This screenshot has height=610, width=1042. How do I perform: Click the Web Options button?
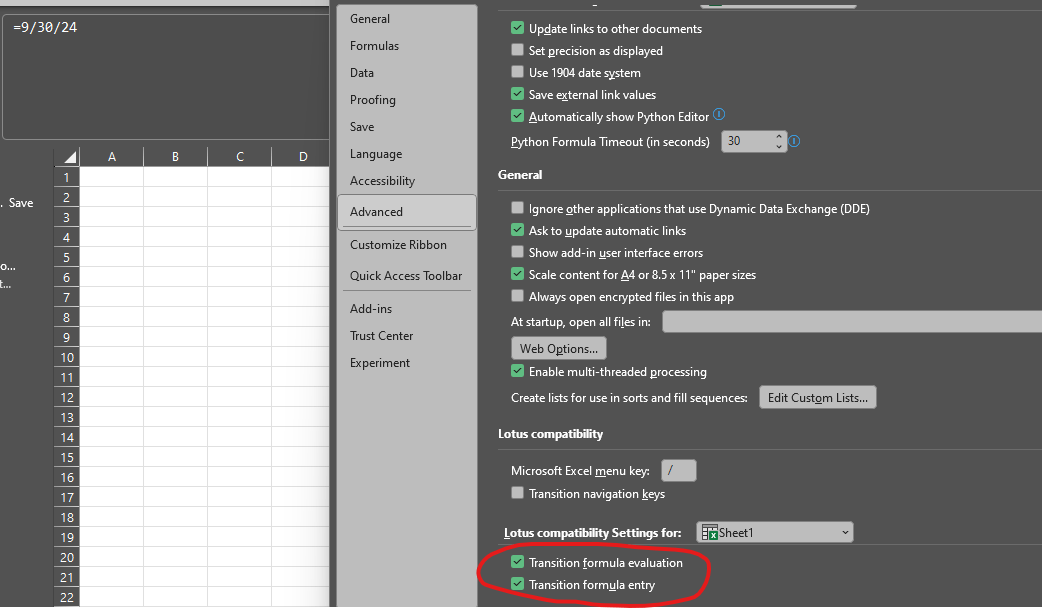pyautogui.click(x=558, y=348)
